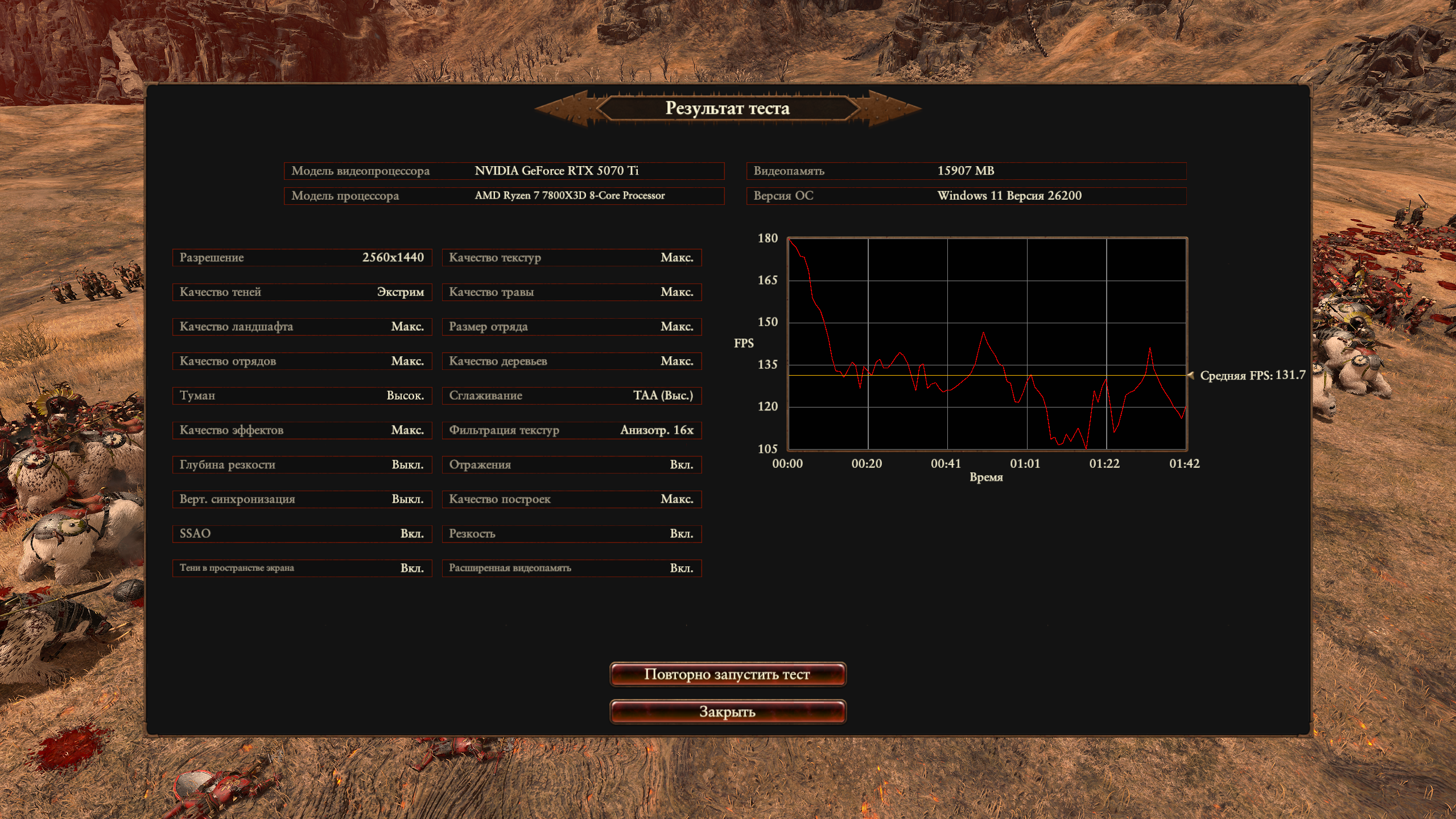Click the 'Повторно запустить тест' button
1456x819 pixels.
727,674
